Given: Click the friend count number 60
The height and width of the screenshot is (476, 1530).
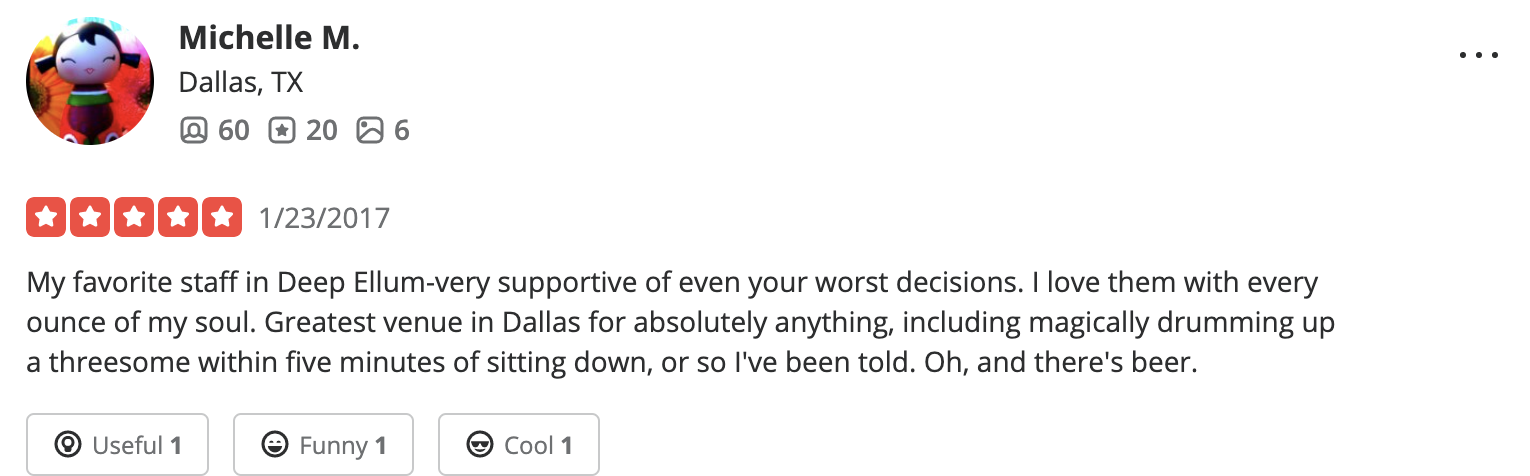Looking at the screenshot, I should (233, 130).
